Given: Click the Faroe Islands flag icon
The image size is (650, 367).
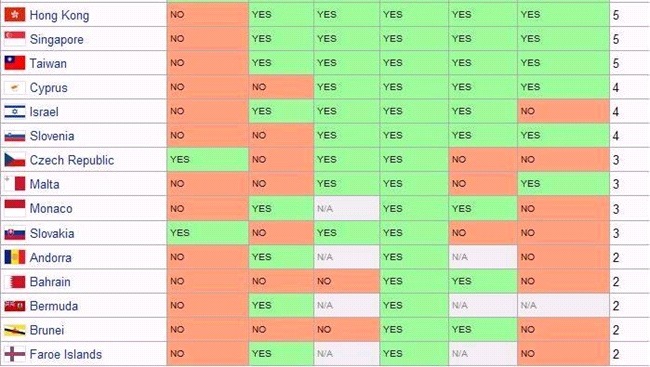Looking at the screenshot, I should pos(15,354).
